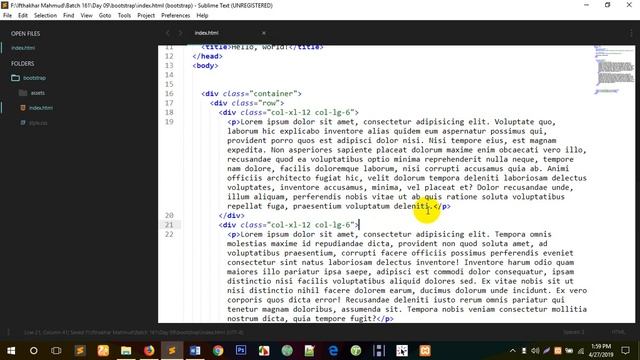This screenshot has width=640, height=360.
Task: Open the Tools menu
Action: (124, 16)
